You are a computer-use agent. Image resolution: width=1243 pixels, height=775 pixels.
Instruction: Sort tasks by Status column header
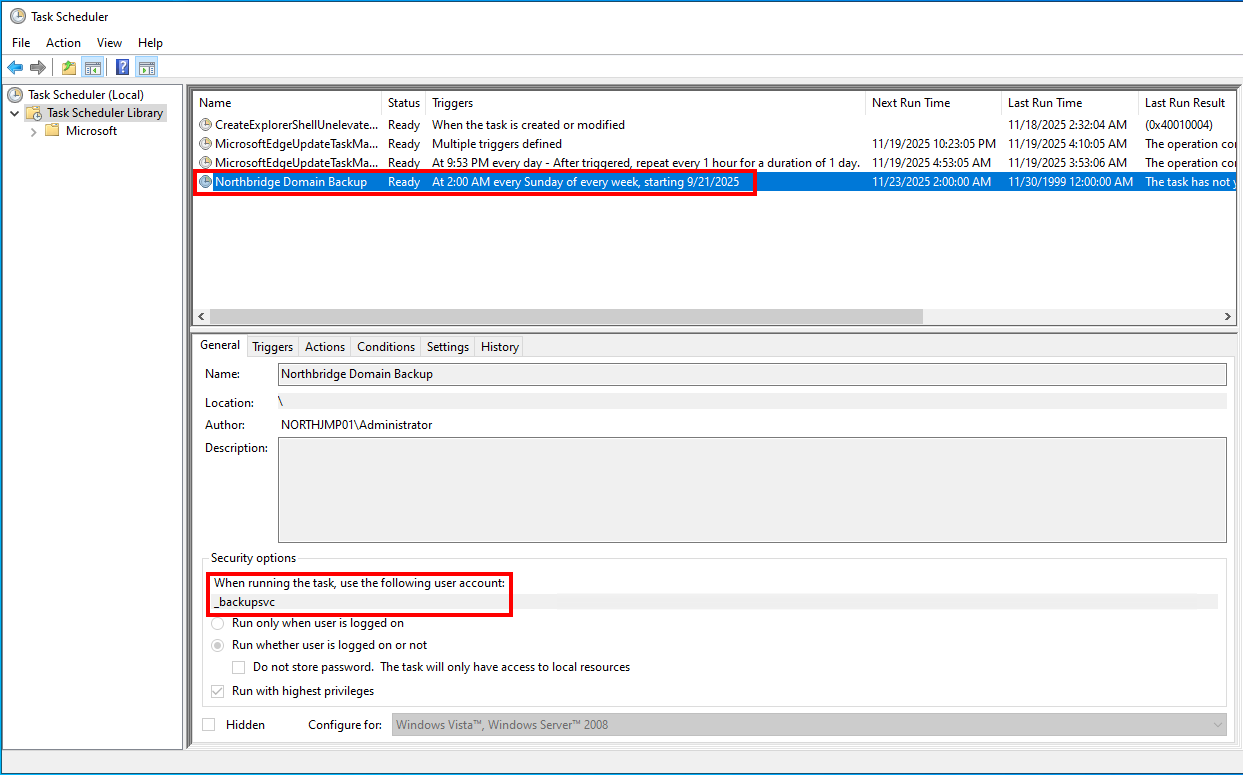404,103
